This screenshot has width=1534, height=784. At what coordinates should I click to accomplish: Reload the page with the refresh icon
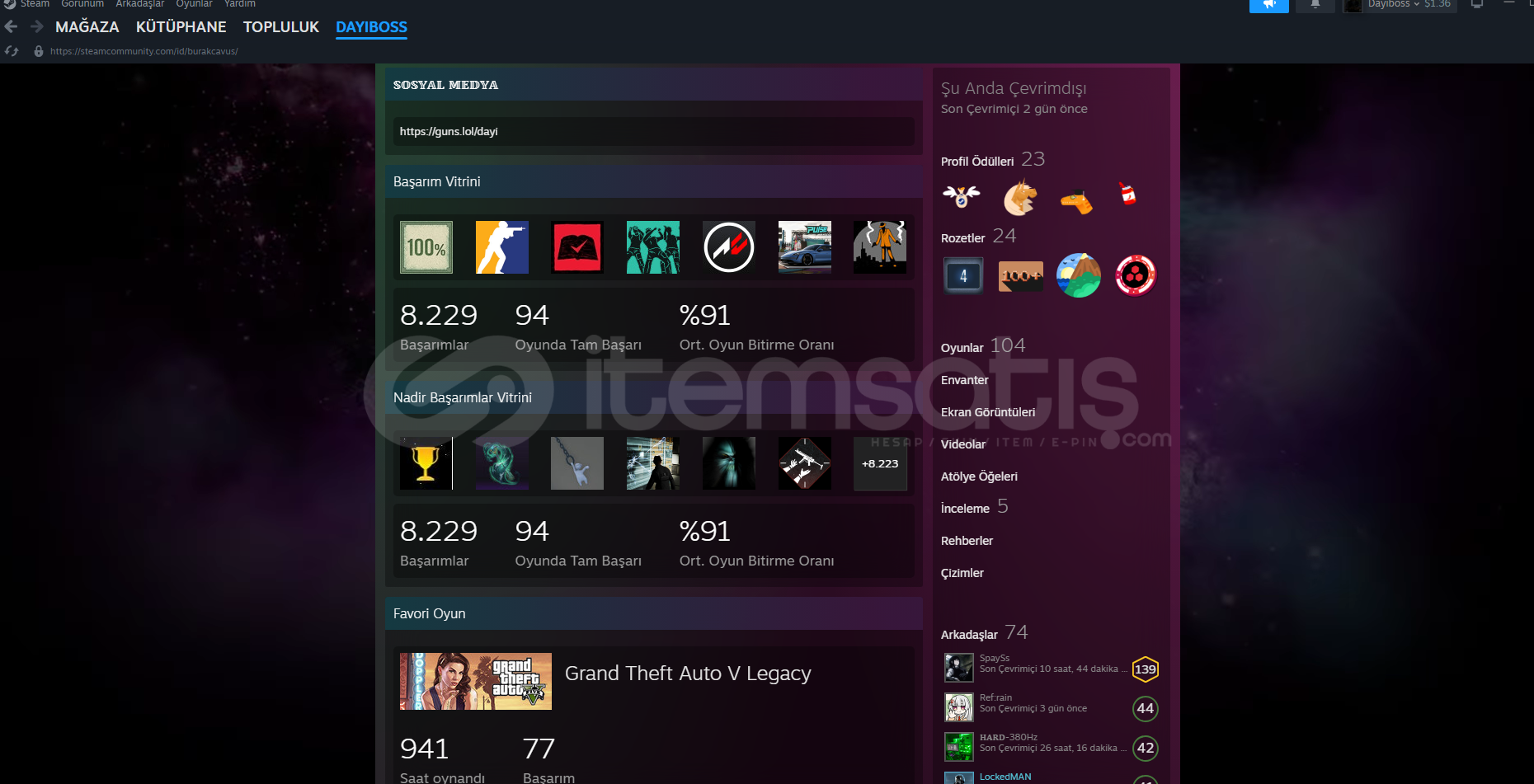(12, 51)
